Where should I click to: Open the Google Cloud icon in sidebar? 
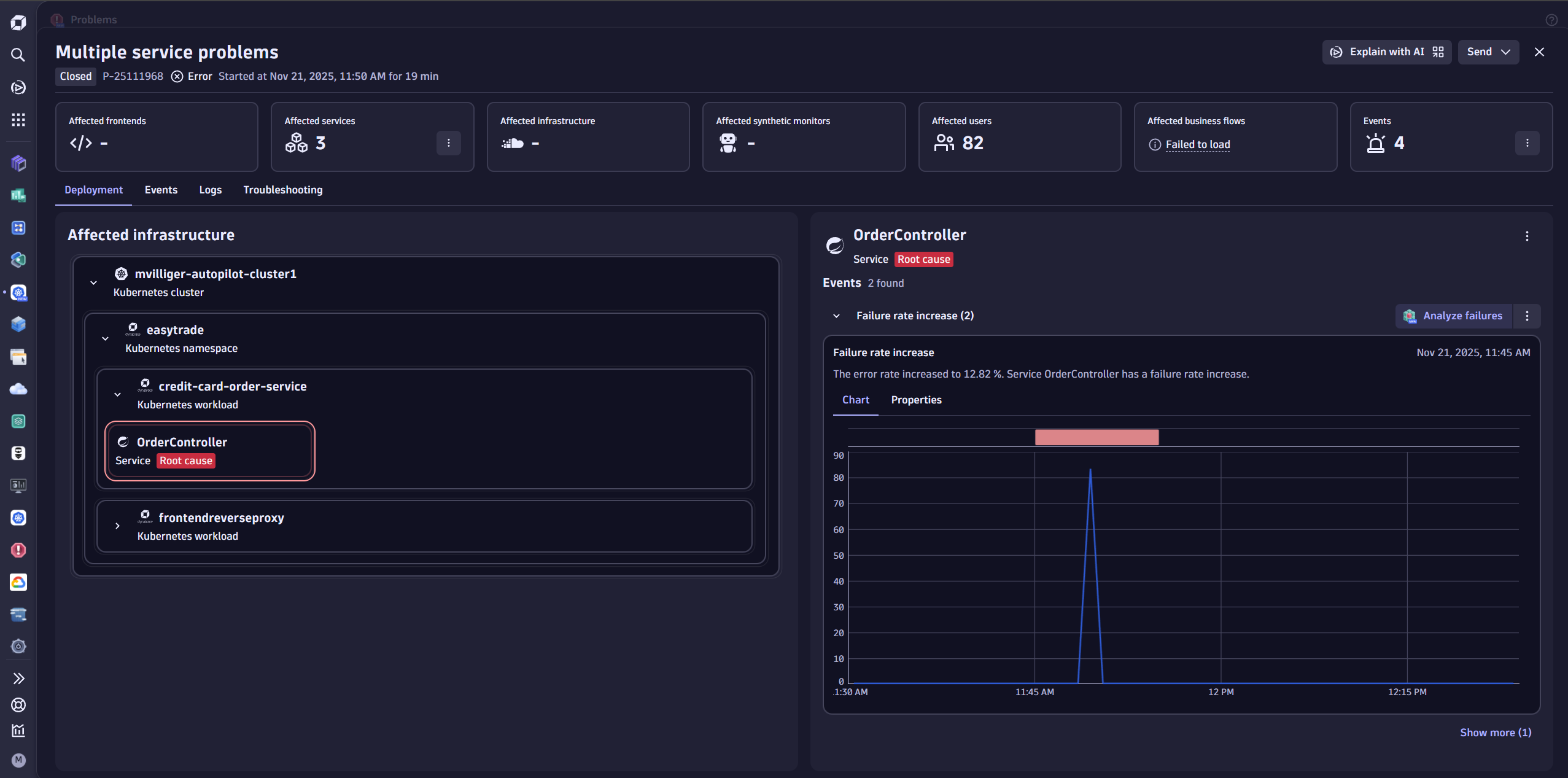tap(18, 582)
